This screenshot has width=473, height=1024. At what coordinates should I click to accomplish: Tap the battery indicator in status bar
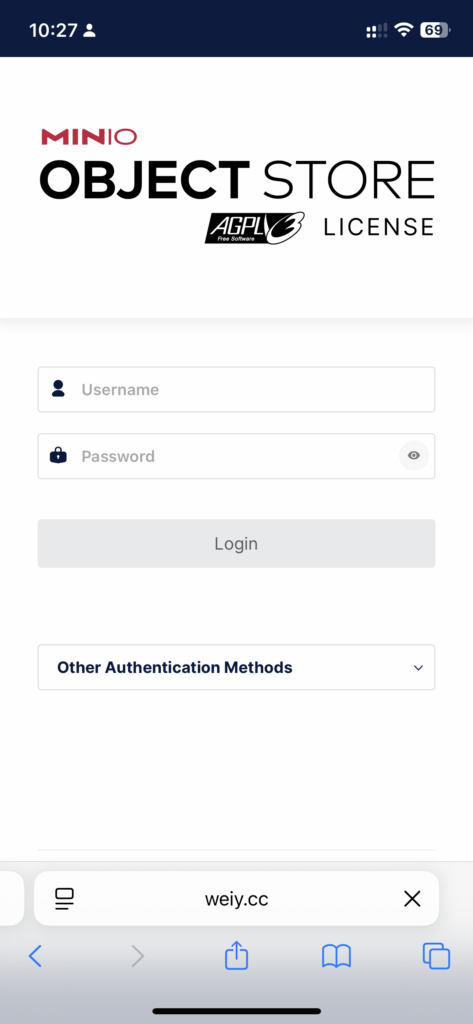pos(435,30)
